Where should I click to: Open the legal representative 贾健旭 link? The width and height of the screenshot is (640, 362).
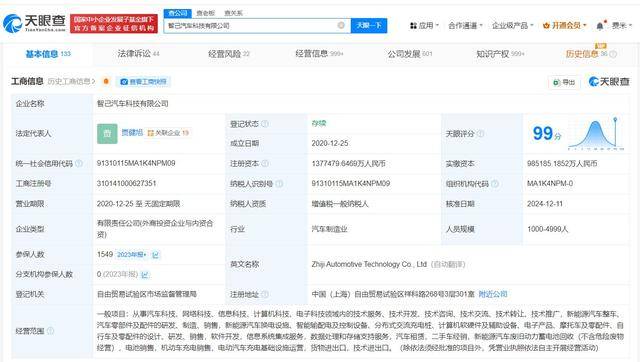132,133
